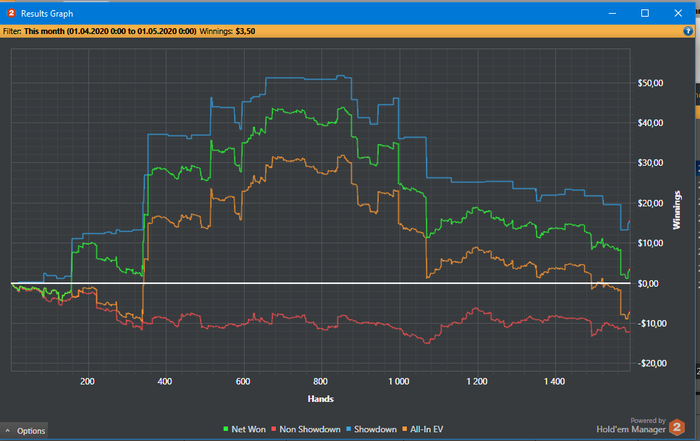The width and height of the screenshot is (700, 441).
Task: Click the vertical Winnings axis title
Action: (677, 210)
